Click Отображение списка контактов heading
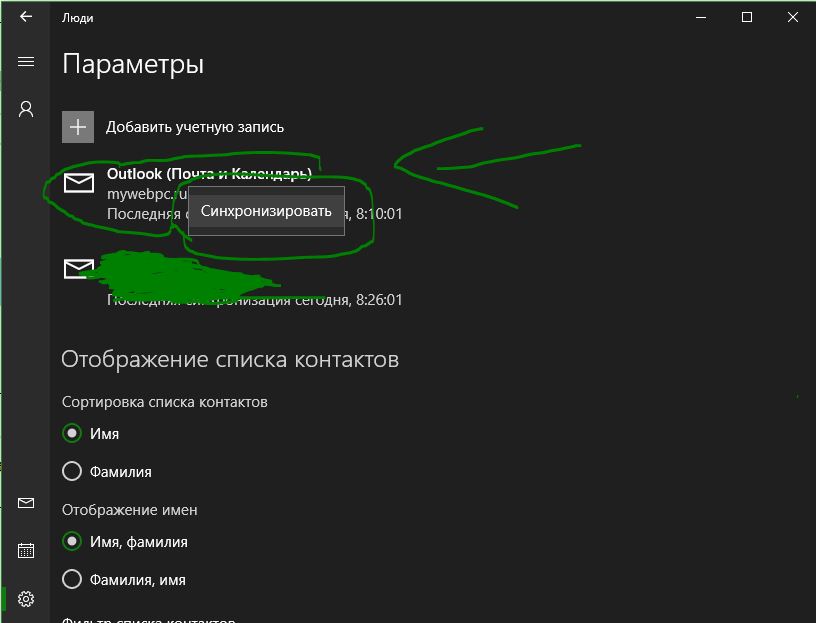 (x=230, y=360)
